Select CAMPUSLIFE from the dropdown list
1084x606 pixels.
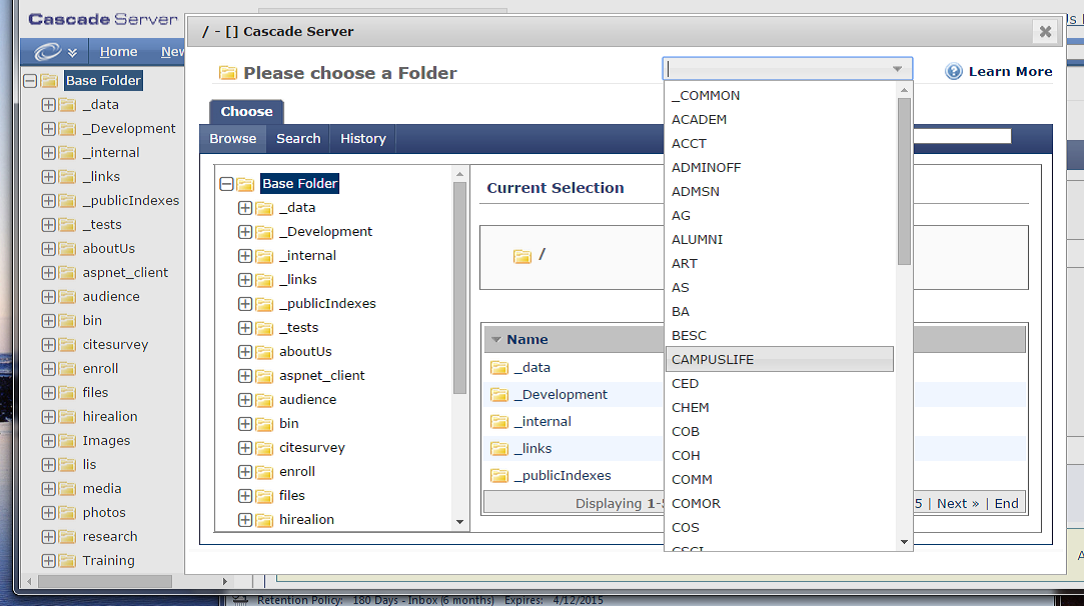[x=779, y=359]
